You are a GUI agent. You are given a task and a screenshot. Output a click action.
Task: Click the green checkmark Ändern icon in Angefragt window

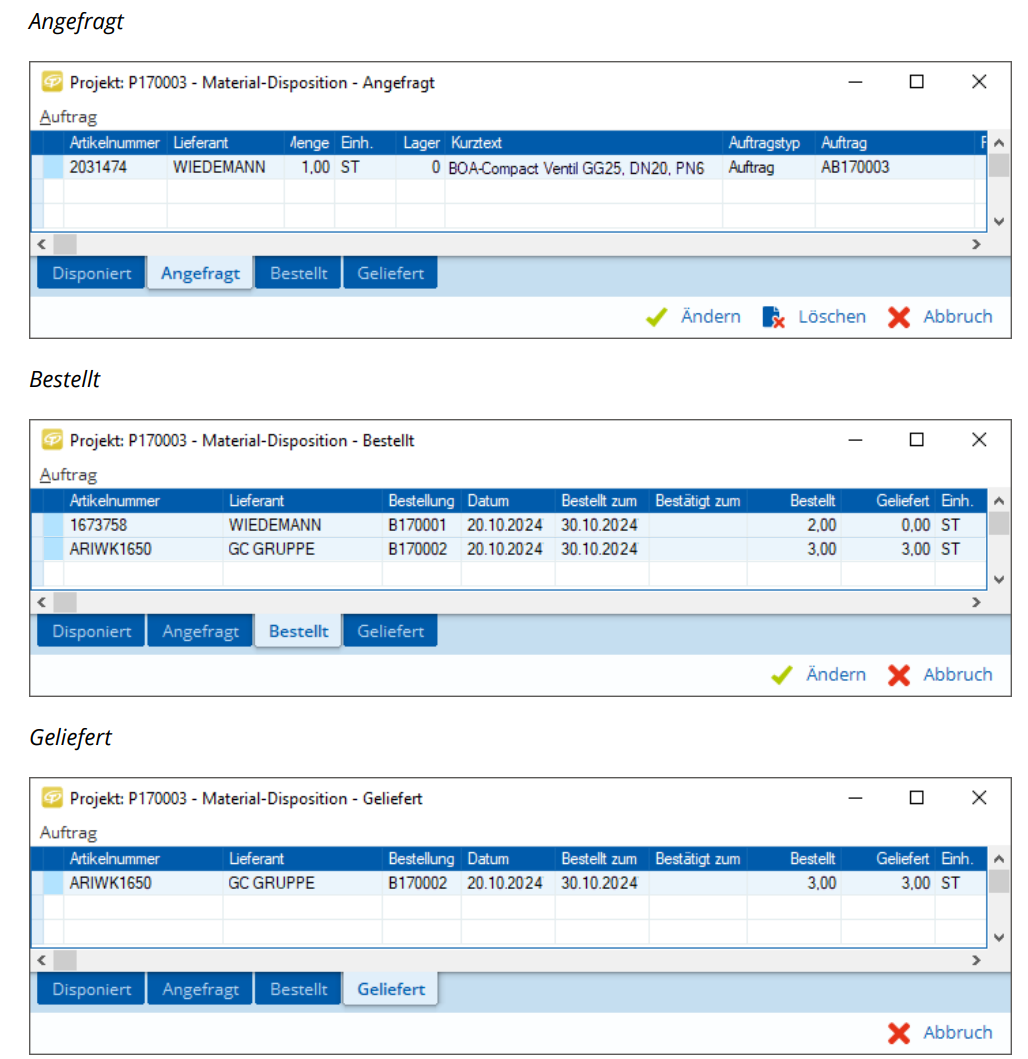[x=656, y=317]
